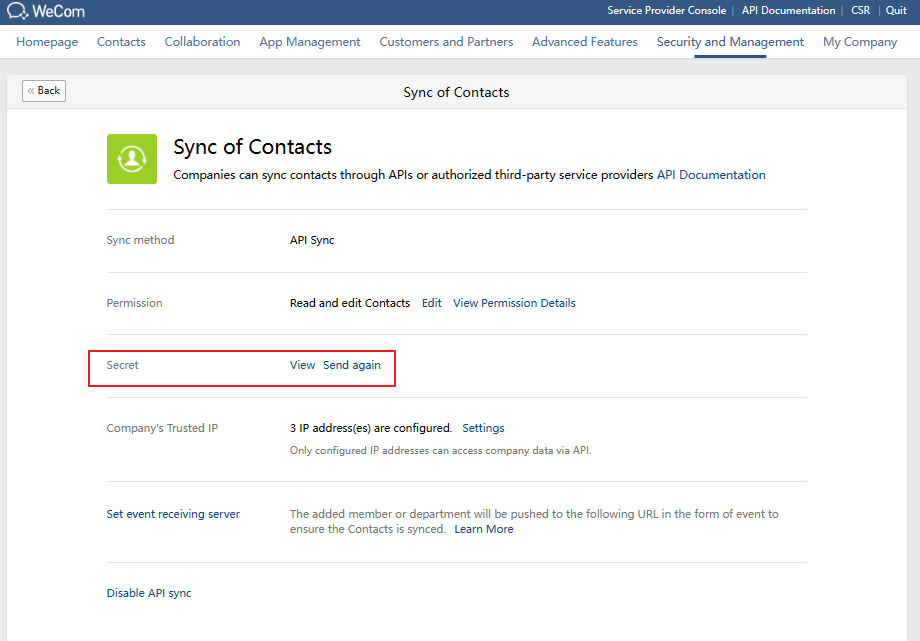
Task: Open the API Documentation from top bar
Action: [788, 11]
